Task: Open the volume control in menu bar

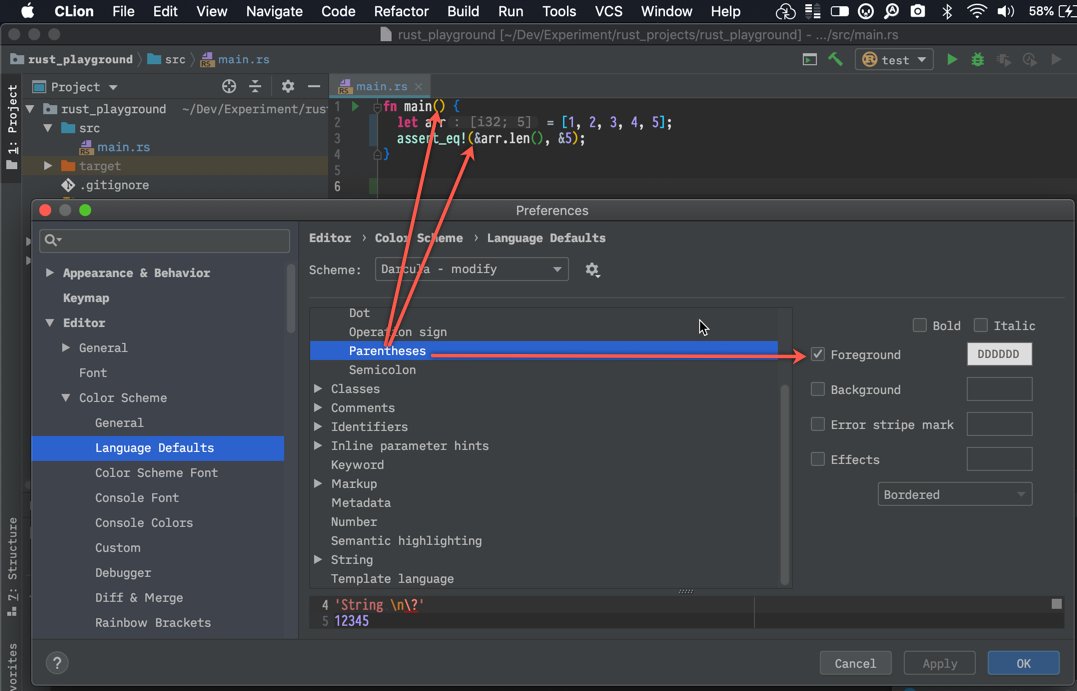Action: [x=1006, y=11]
